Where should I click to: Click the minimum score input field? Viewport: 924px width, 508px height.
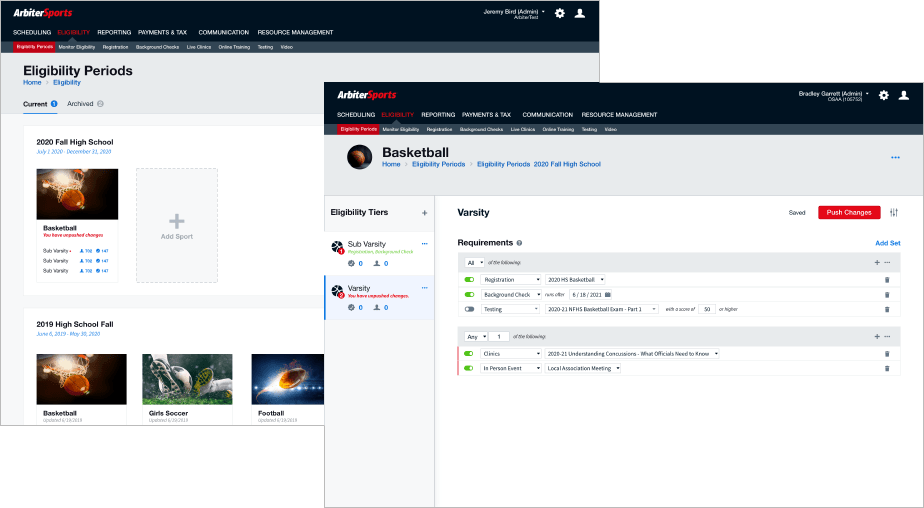[707, 309]
